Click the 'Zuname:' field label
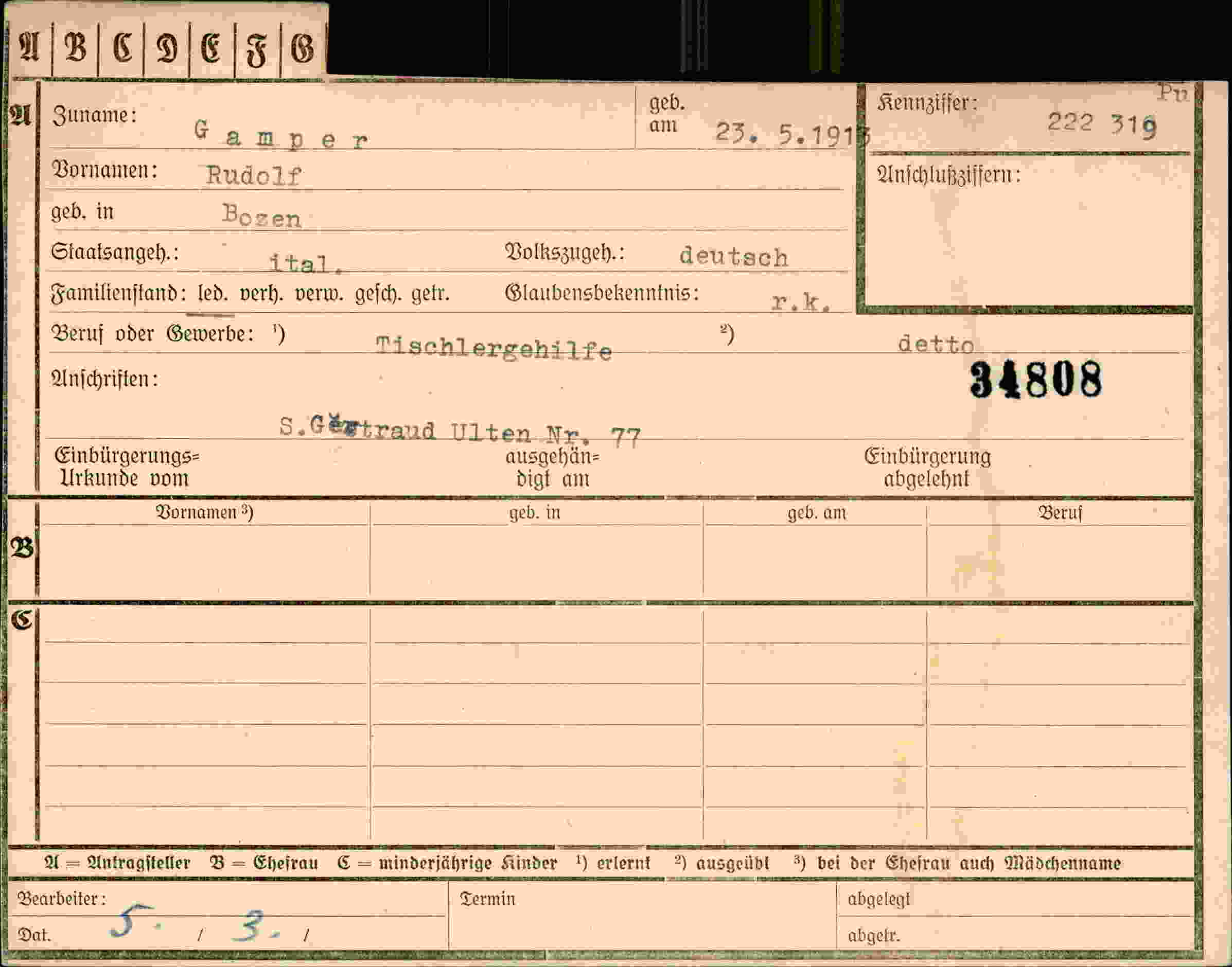1232x967 pixels. pos(95,116)
